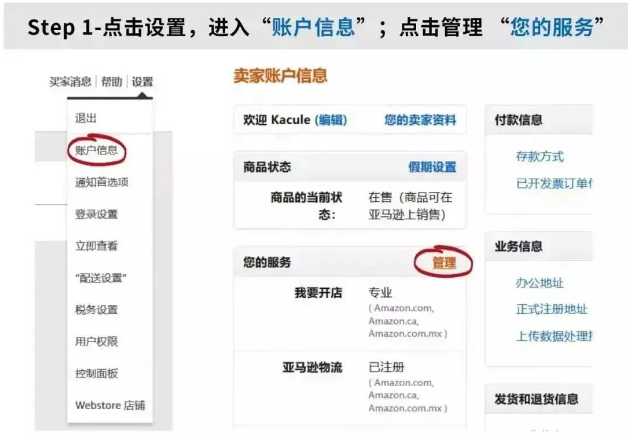
Task: Click 管理 link next to 您的服务
Action: pyautogui.click(x=444, y=263)
